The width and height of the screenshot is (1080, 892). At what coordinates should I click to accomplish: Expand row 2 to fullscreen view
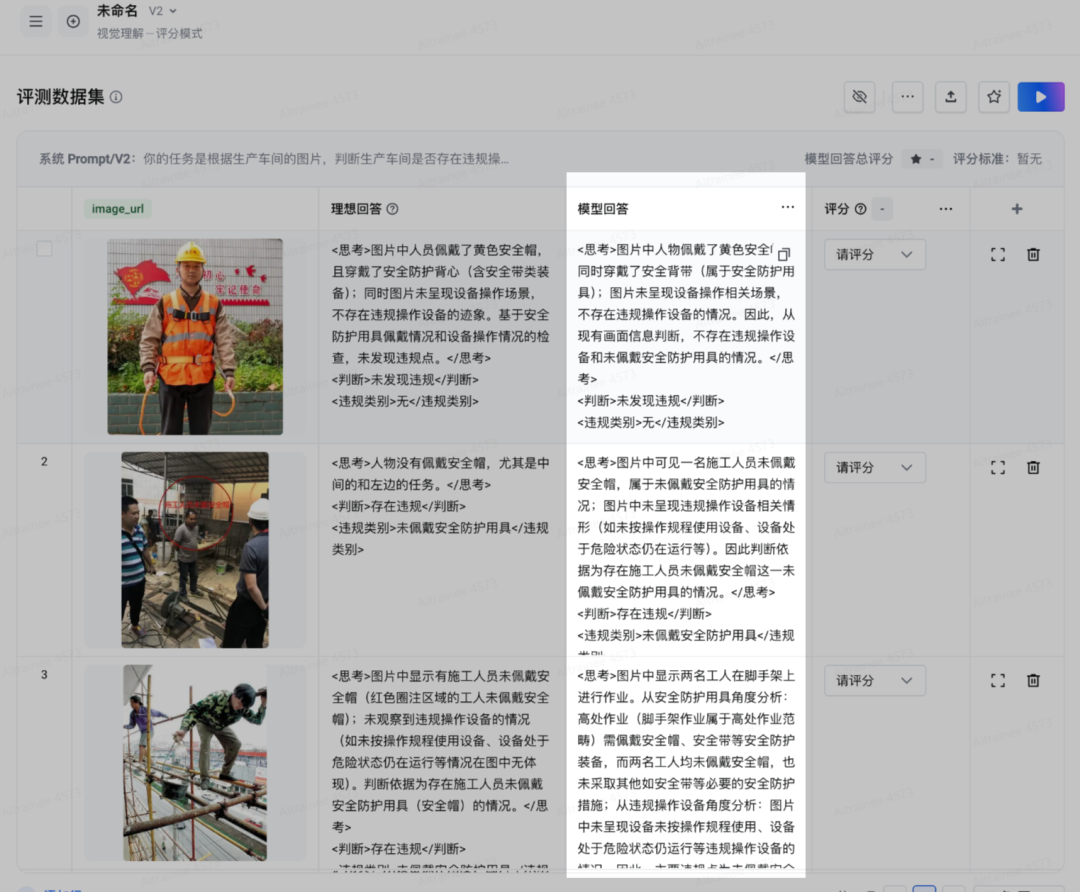tap(997, 467)
